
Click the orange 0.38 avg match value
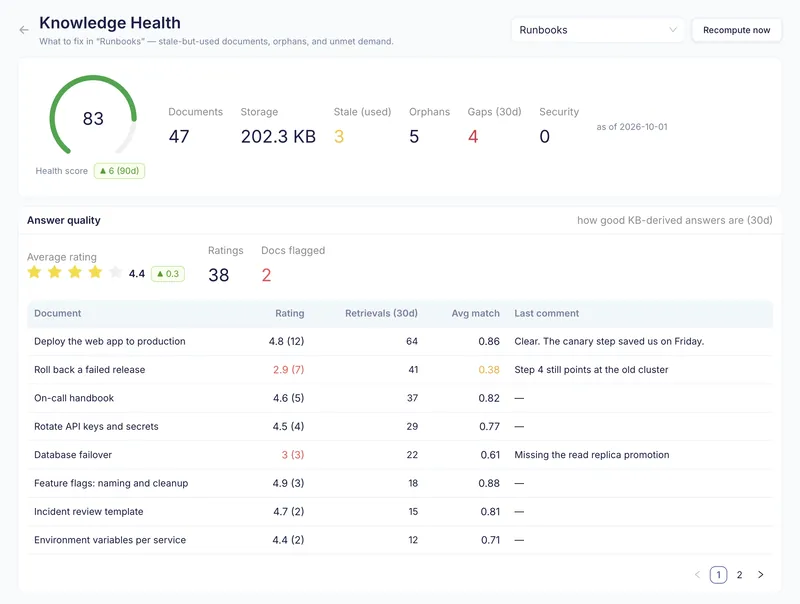(489, 370)
